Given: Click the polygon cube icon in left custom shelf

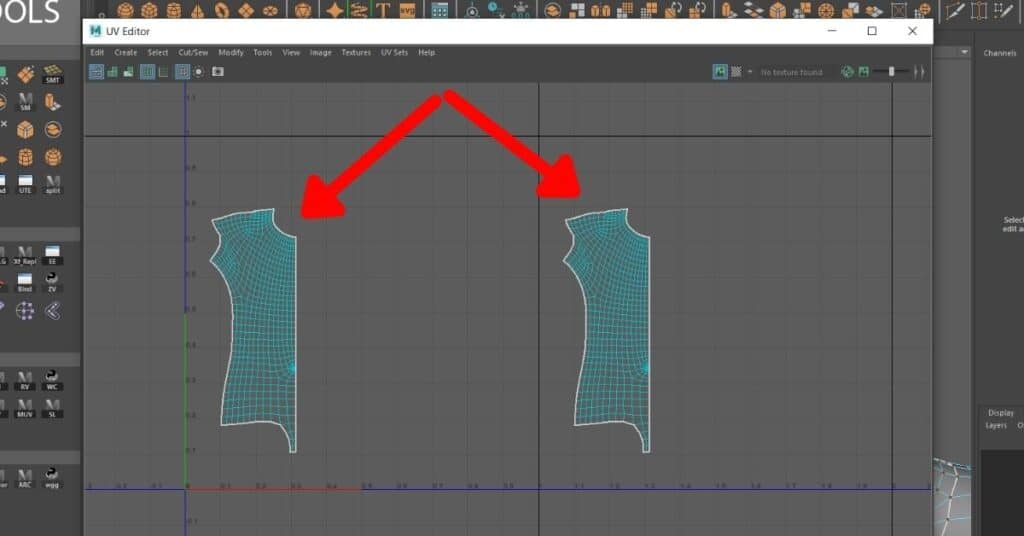Looking at the screenshot, I should [25, 129].
